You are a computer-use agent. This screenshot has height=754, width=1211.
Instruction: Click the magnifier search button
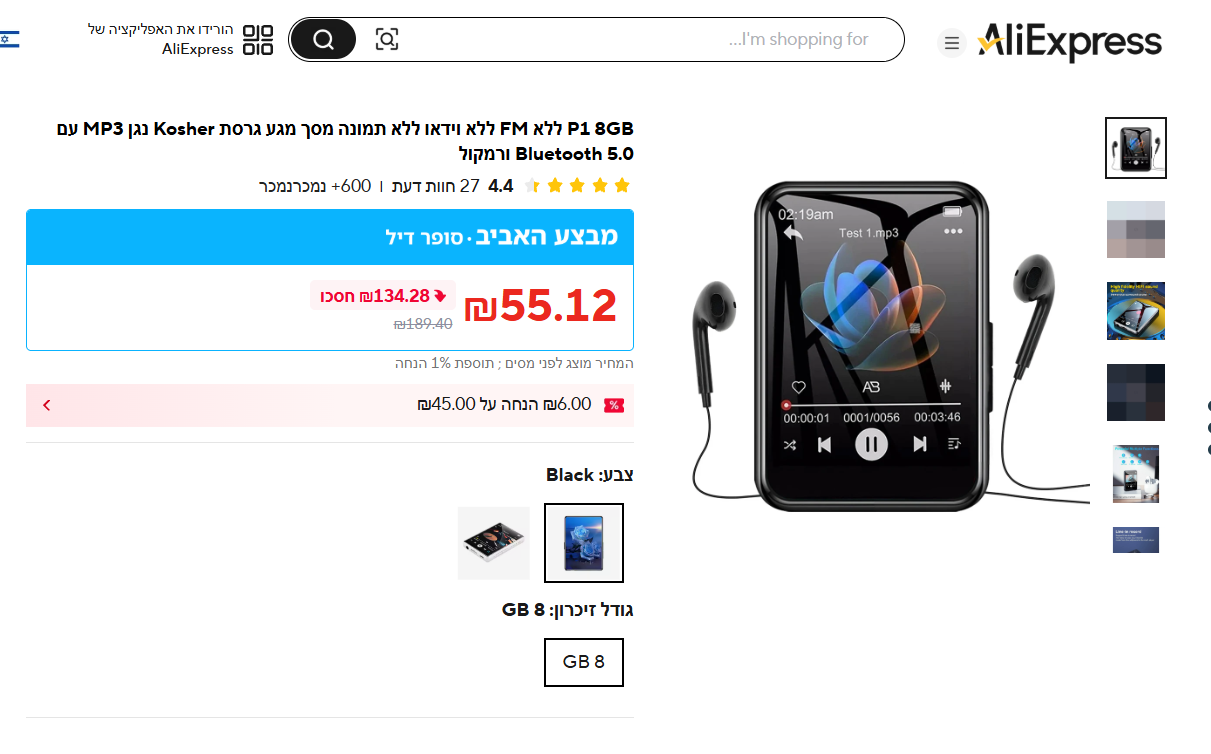point(323,39)
